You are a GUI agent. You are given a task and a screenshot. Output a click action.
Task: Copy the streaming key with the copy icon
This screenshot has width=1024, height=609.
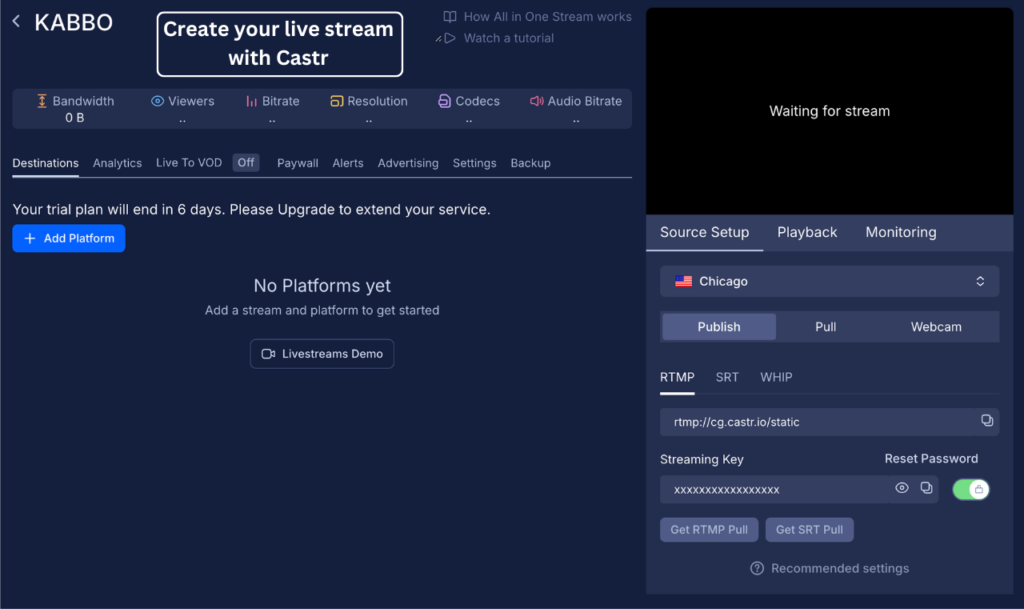tap(926, 488)
